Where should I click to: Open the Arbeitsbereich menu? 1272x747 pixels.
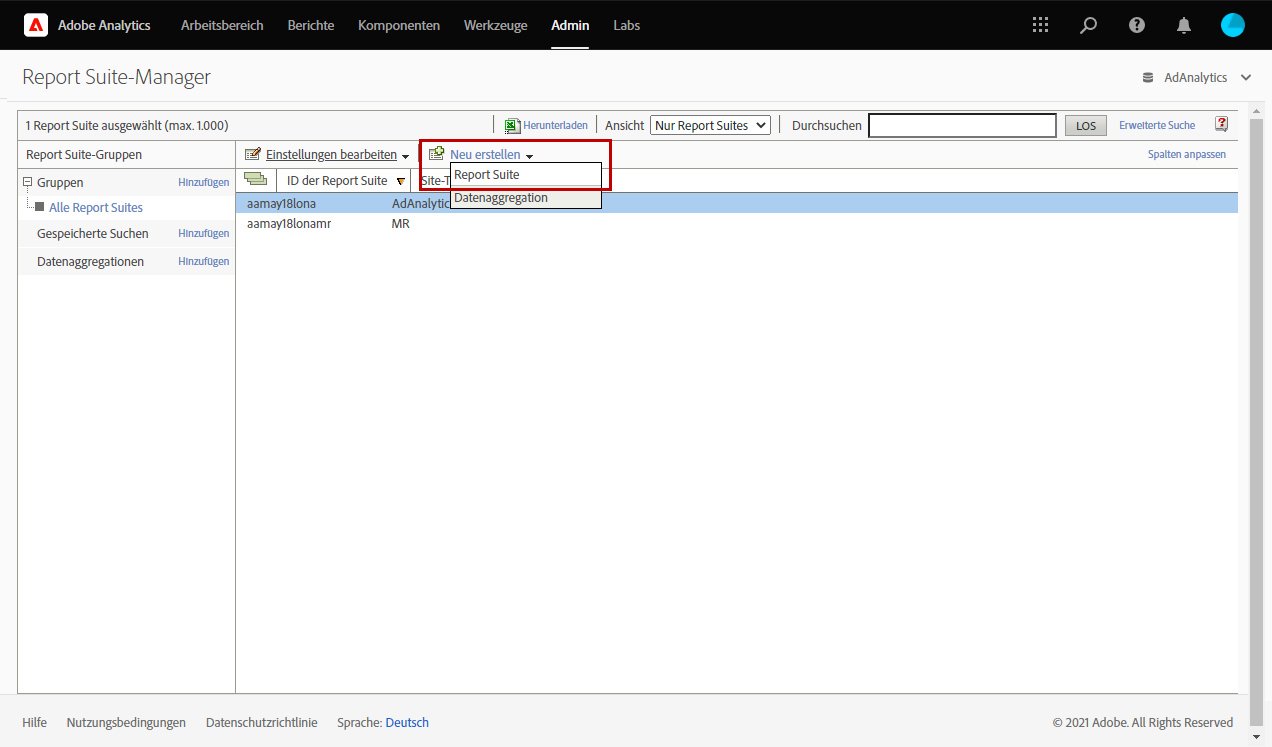222,25
